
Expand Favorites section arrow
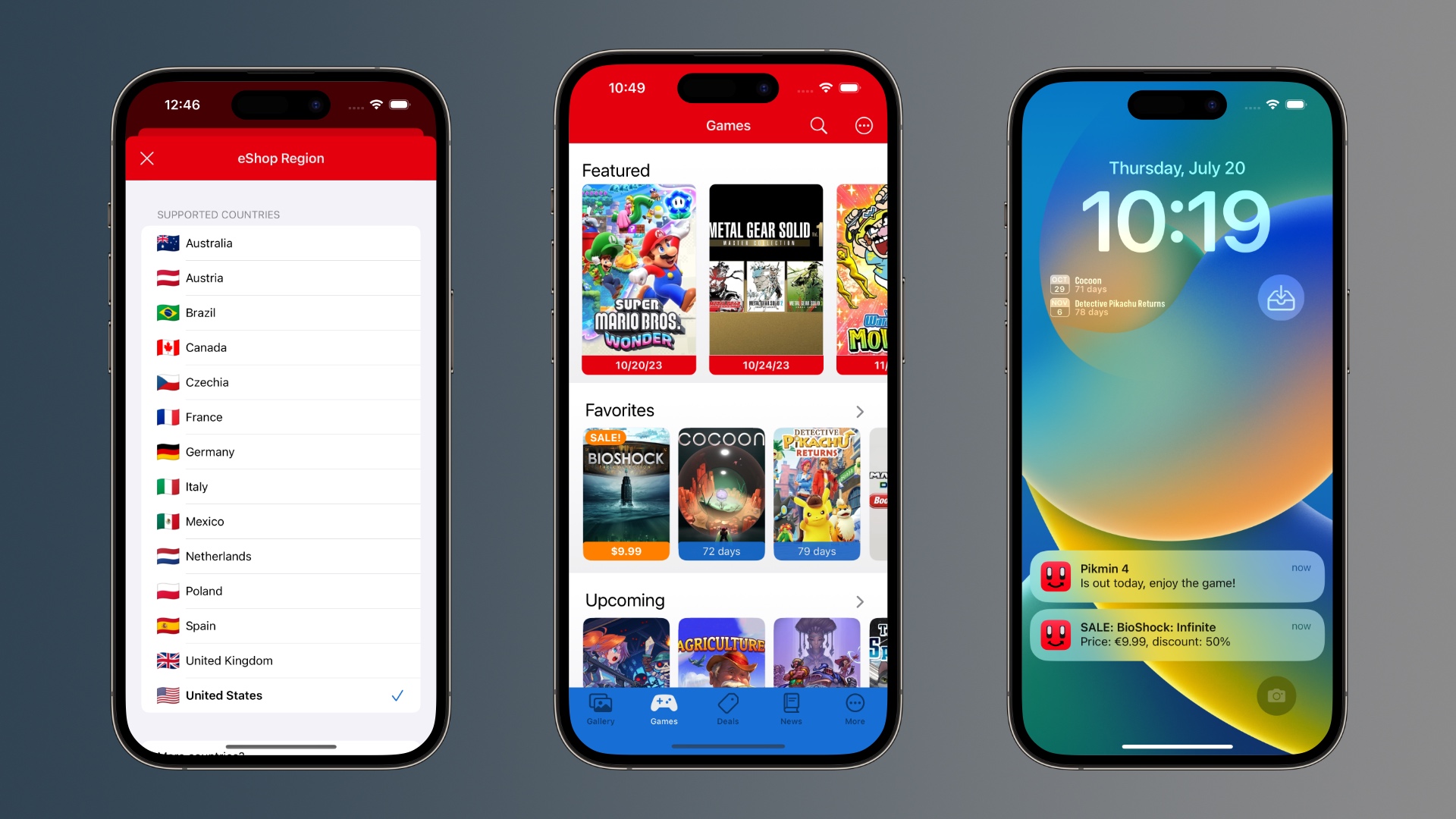(860, 411)
